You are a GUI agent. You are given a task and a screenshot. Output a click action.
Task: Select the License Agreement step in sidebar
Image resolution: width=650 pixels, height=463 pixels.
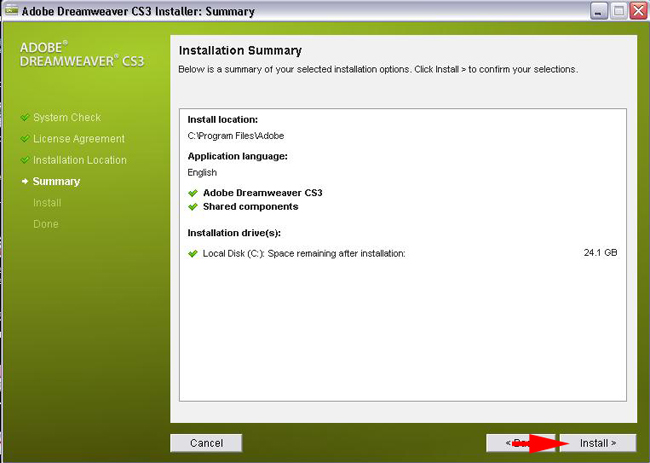point(79,139)
